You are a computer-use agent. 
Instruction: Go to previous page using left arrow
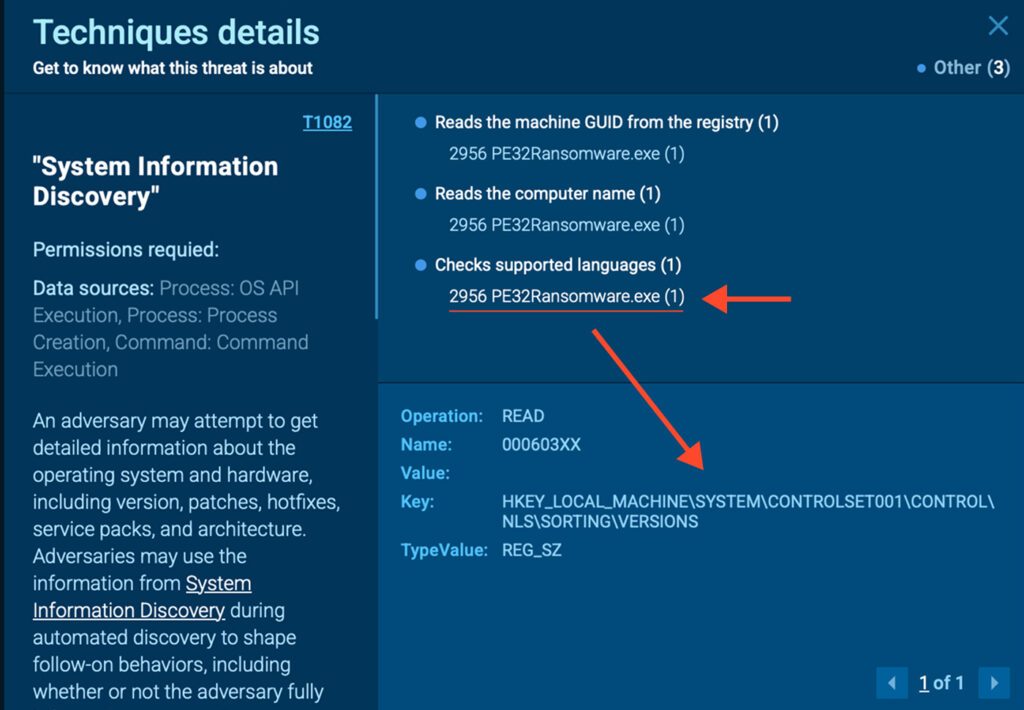(x=891, y=684)
